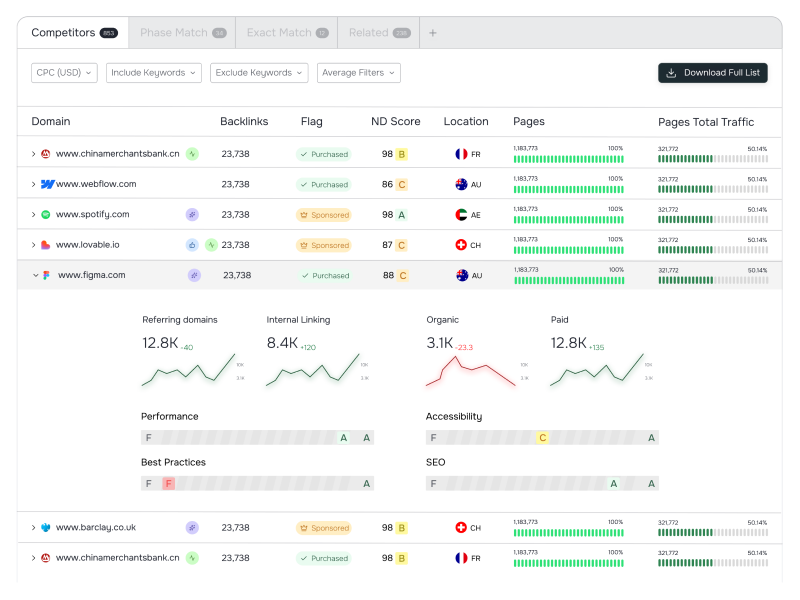Click the Webflow logo icon
This screenshot has width=800, height=600.
pyautogui.click(x=47, y=184)
